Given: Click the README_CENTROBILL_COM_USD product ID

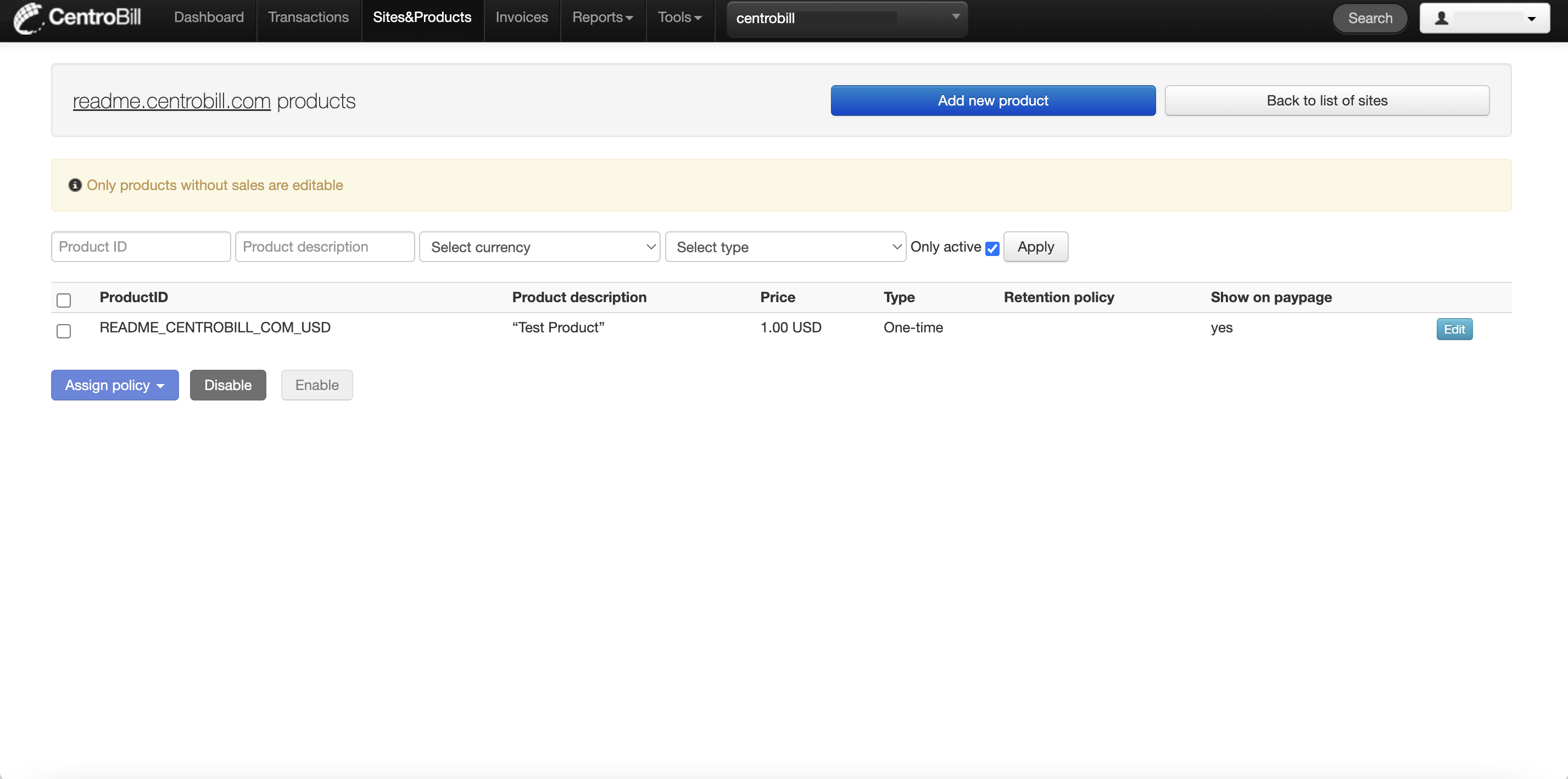Looking at the screenshot, I should tap(215, 327).
